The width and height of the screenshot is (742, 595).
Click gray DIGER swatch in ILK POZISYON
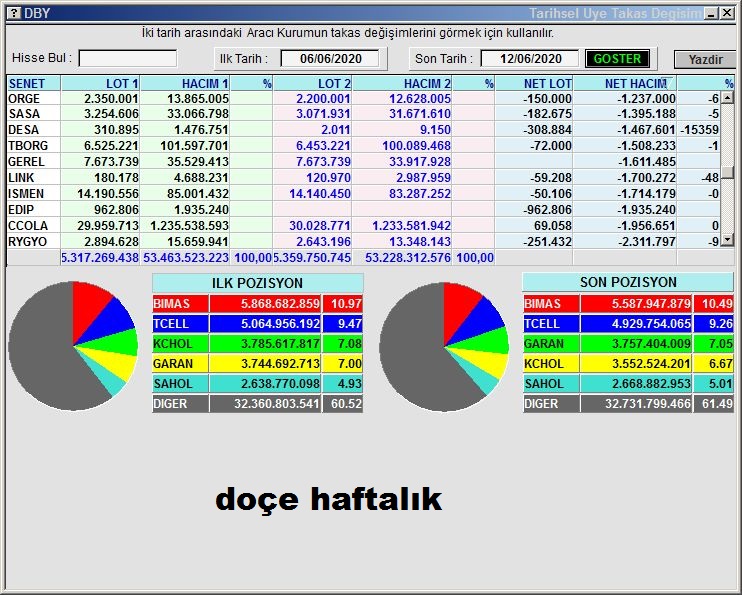click(x=180, y=404)
